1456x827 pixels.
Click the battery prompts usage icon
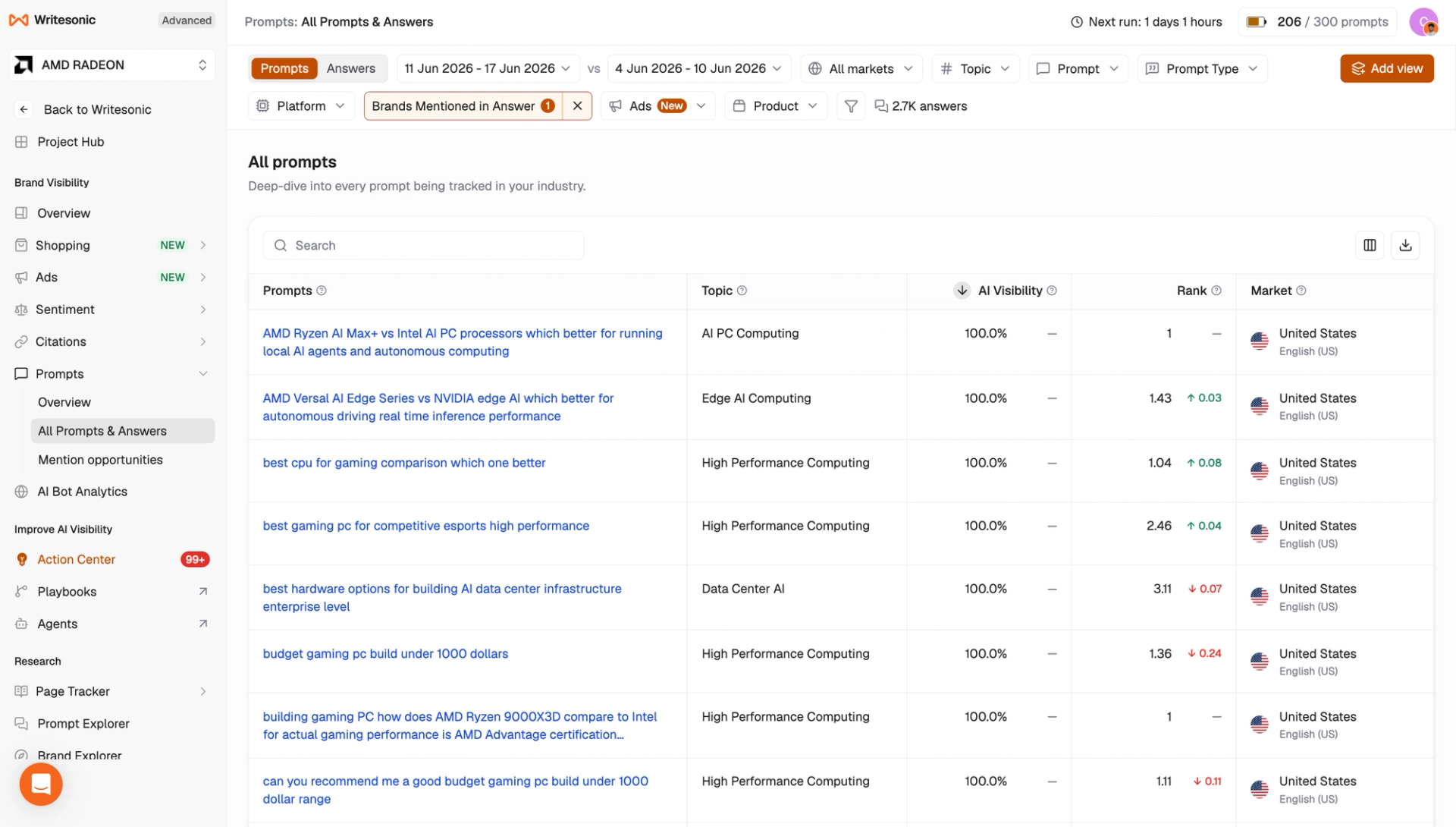[1257, 22]
